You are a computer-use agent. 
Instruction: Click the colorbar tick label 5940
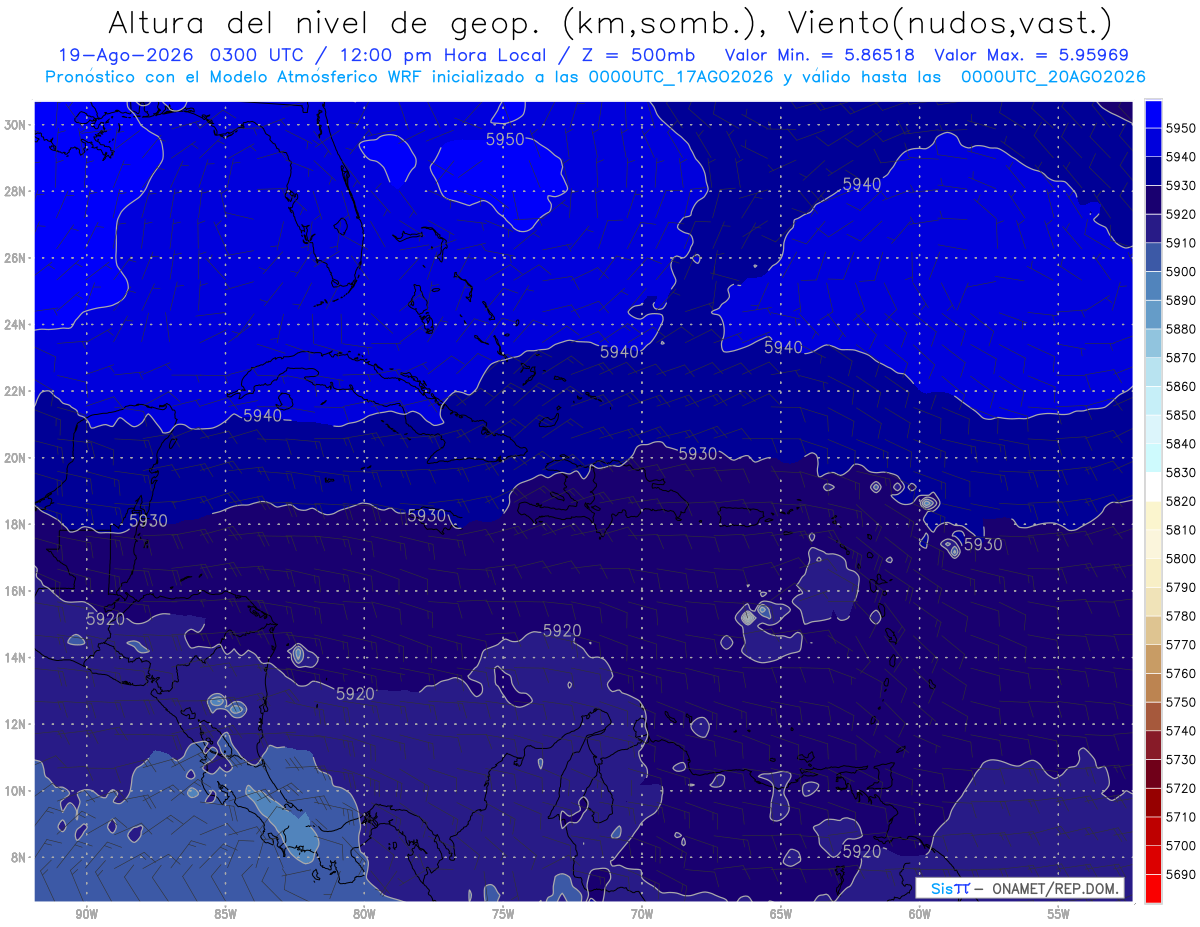coord(1181,157)
